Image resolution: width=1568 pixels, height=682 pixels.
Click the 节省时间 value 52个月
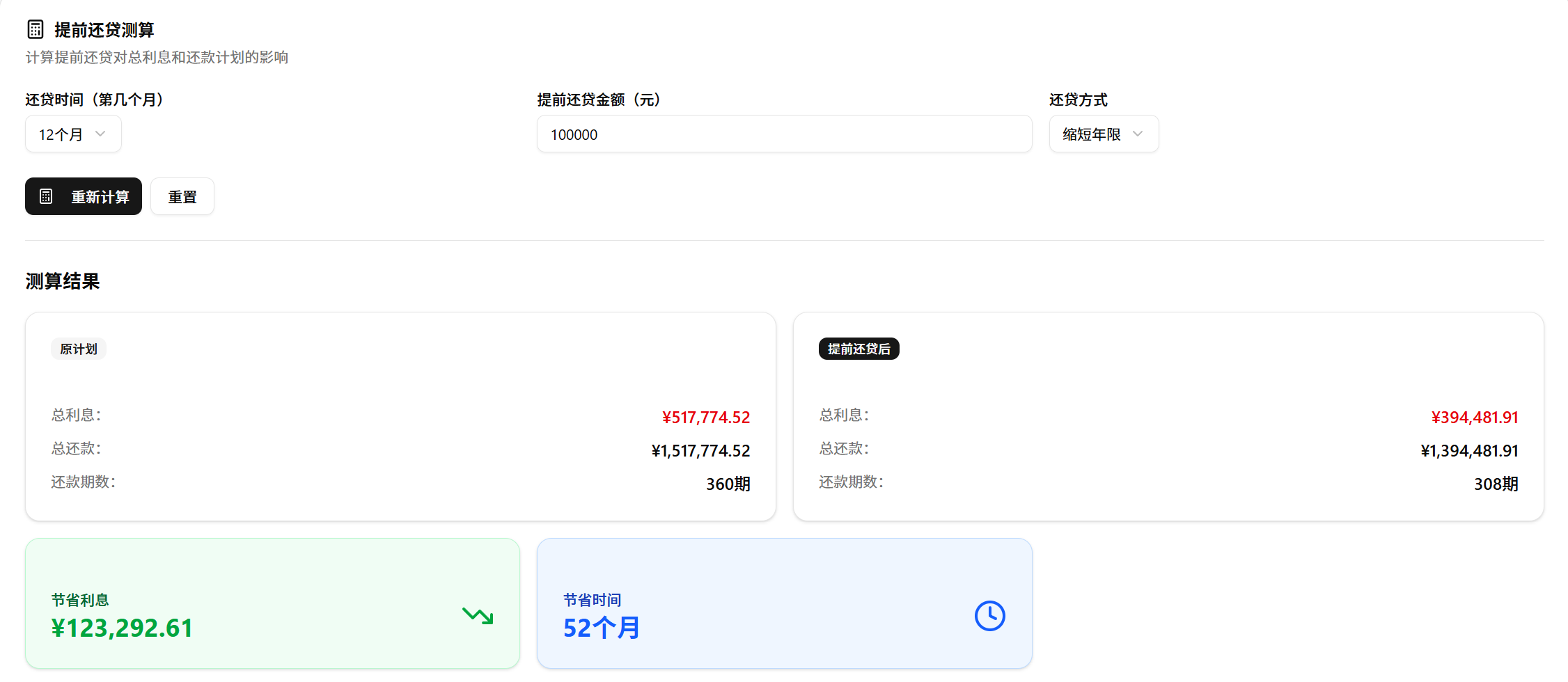(x=601, y=628)
